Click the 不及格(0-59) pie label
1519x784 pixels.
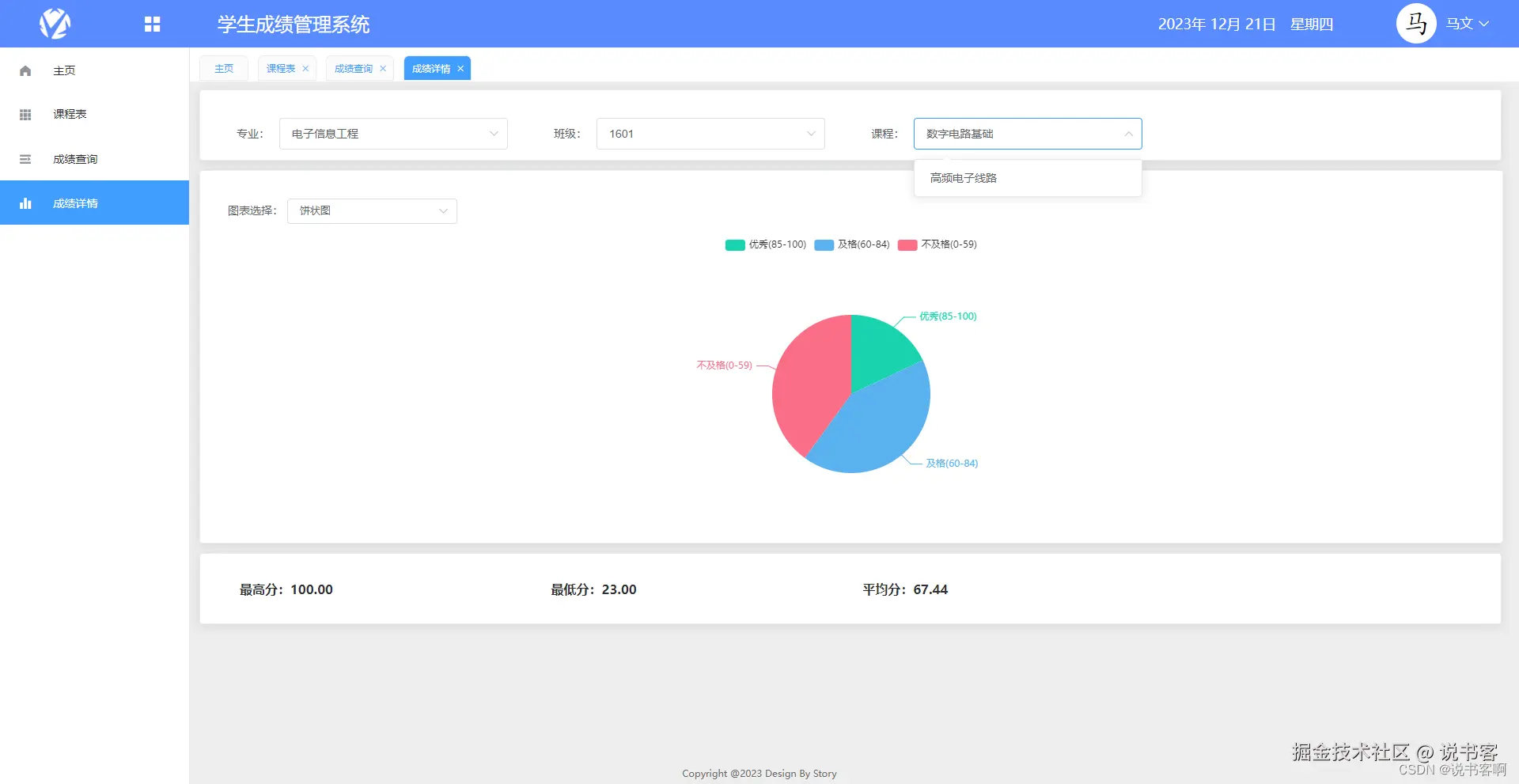point(724,365)
